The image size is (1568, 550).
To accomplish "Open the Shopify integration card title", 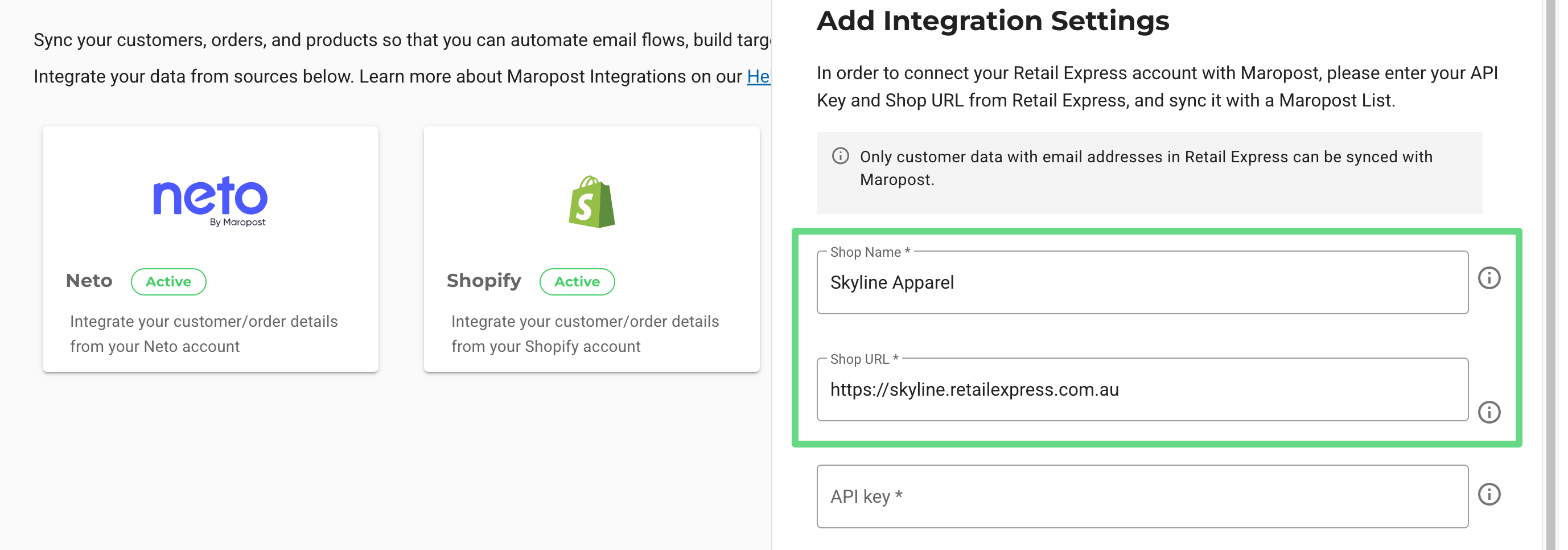I will 483,281.
